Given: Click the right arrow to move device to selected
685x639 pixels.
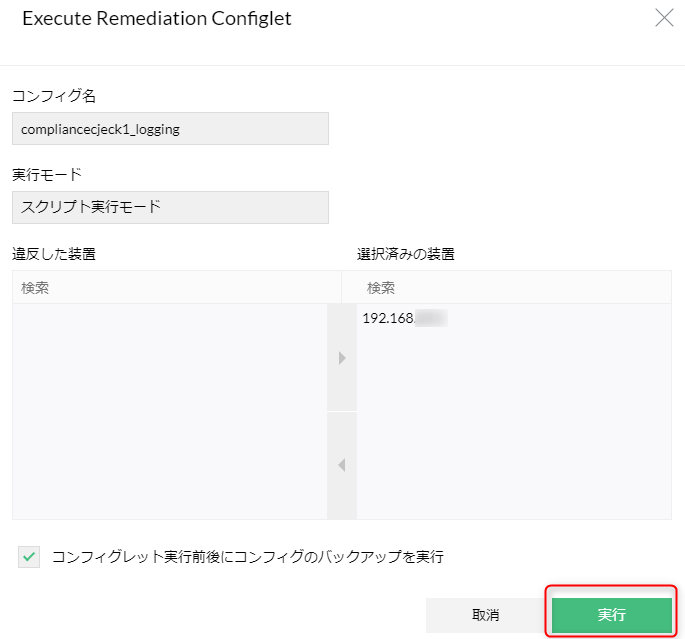Looking at the screenshot, I should pos(342,358).
